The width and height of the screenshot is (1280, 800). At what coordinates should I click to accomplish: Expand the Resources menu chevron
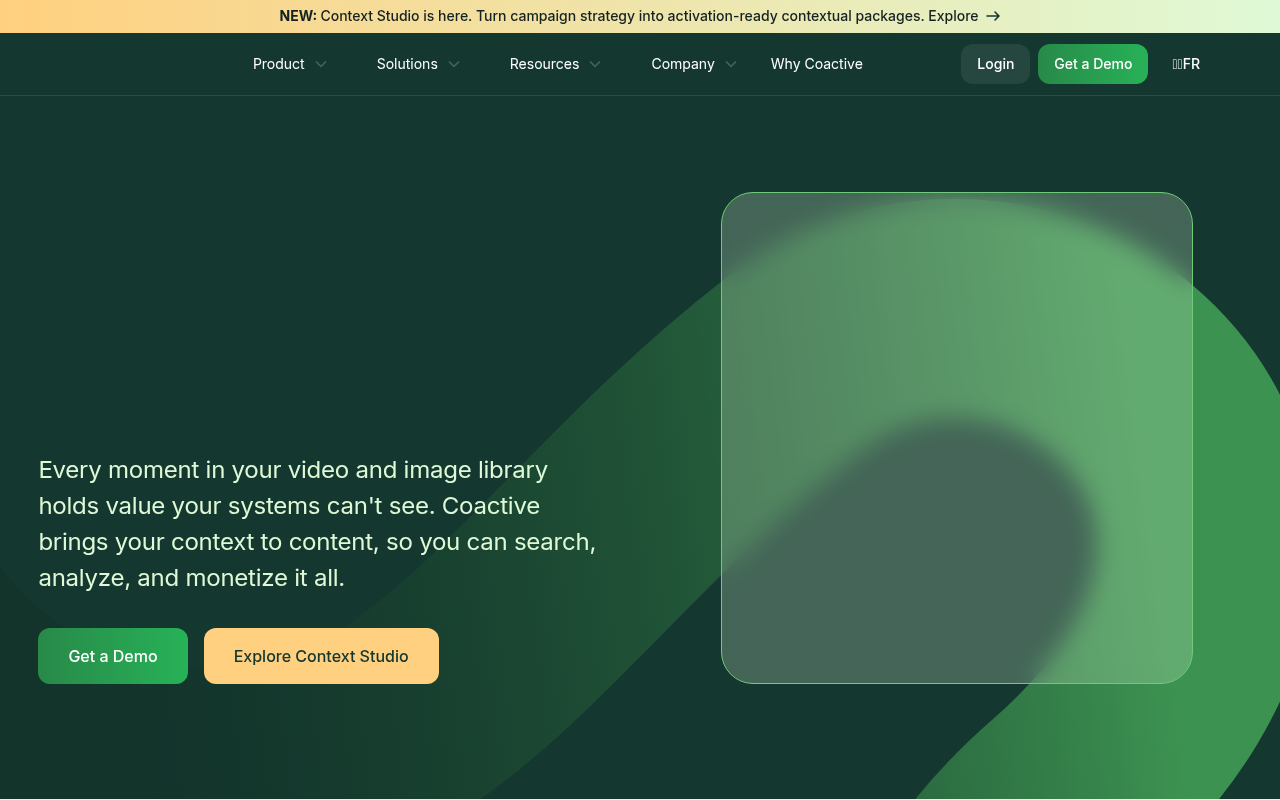pos(595,64)
